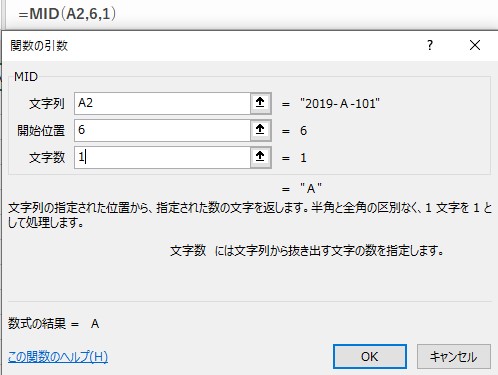Click the MID group label
This screenshot has height=375, width=498.
(x=26, y=77)
